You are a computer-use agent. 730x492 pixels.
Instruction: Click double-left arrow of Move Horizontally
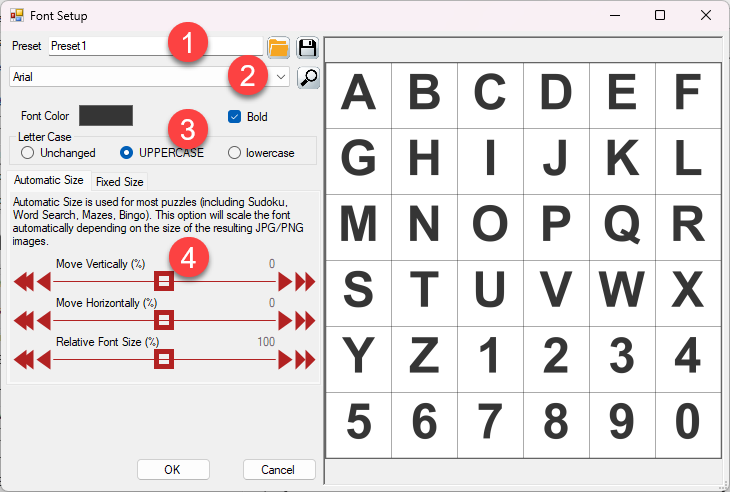coord(23,321)
